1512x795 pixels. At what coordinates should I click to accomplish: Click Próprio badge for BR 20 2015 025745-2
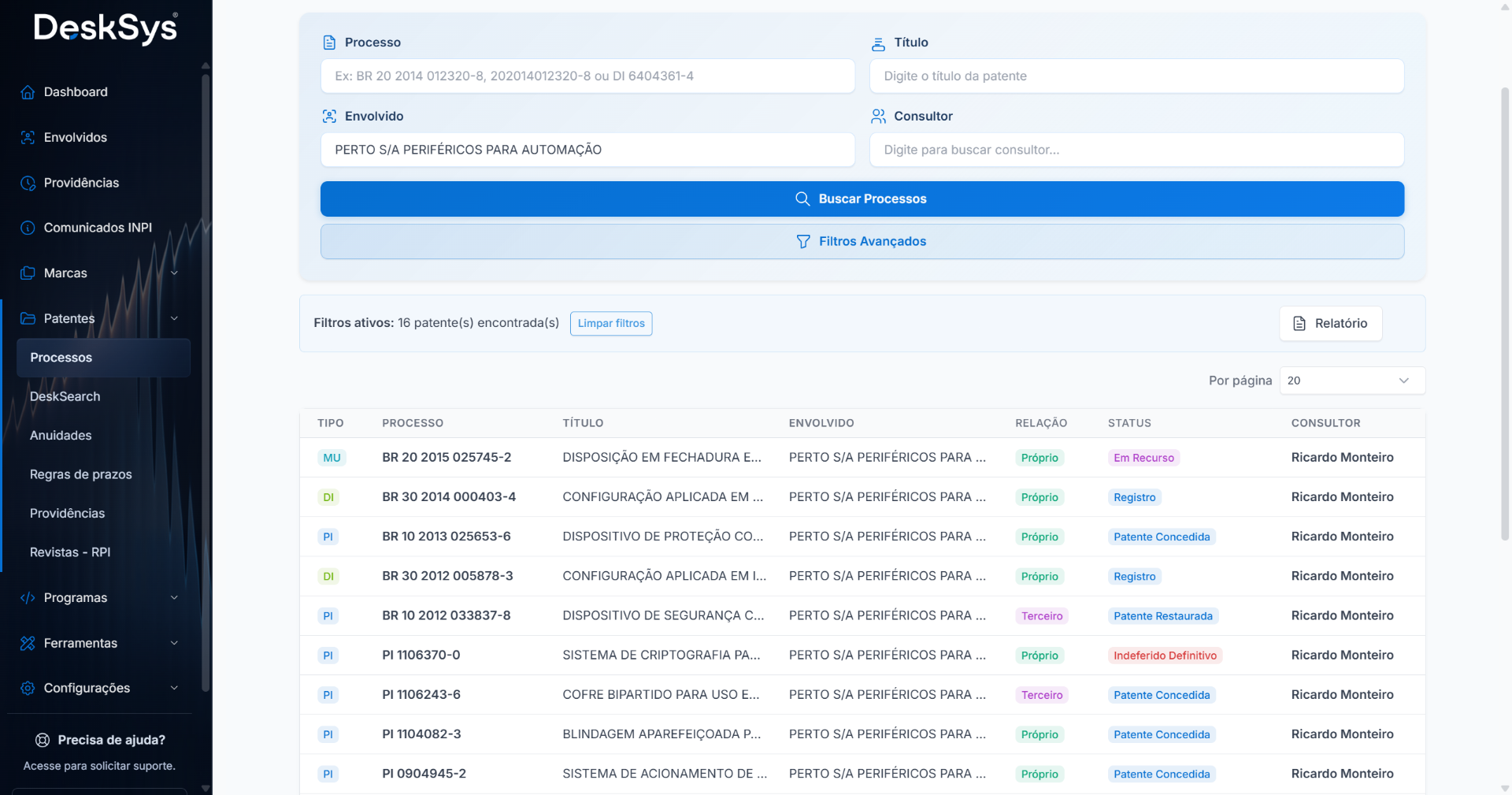point(1039,458)
